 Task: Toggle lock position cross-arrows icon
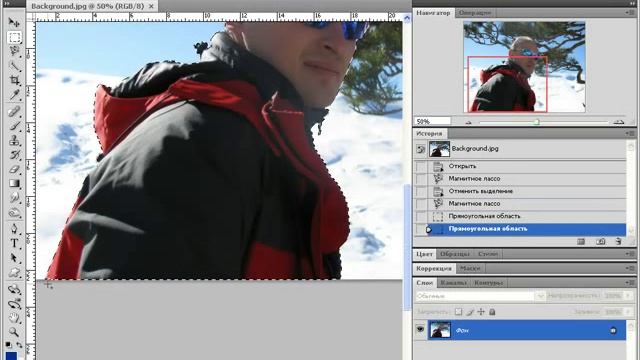click(x=481, y=312)
